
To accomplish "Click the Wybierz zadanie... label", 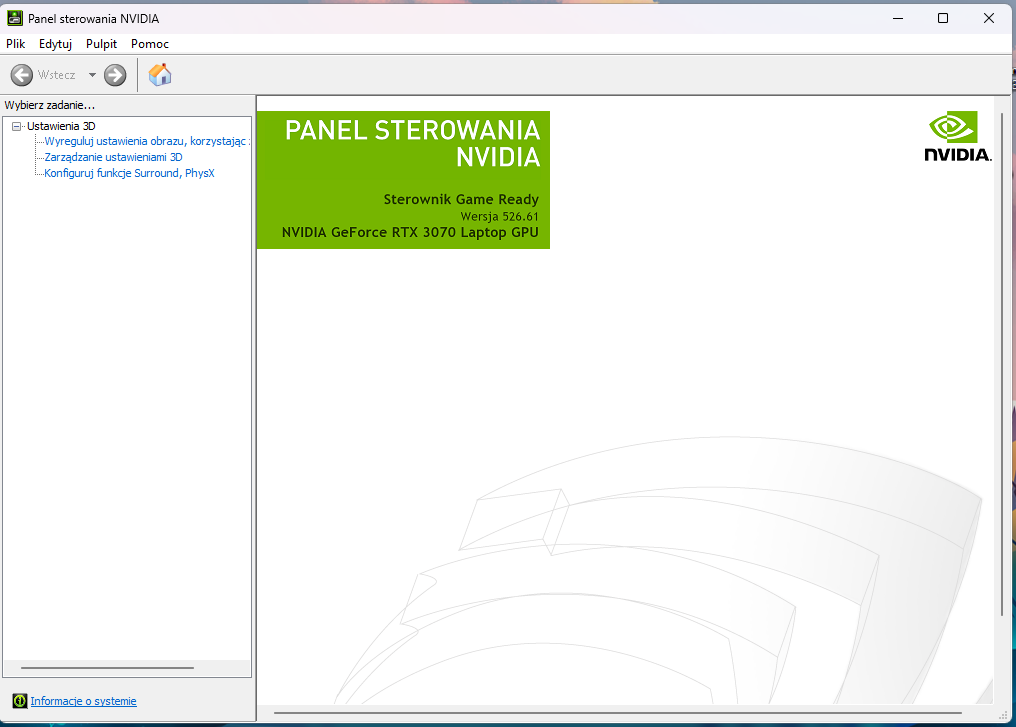I will coord(50,105).
